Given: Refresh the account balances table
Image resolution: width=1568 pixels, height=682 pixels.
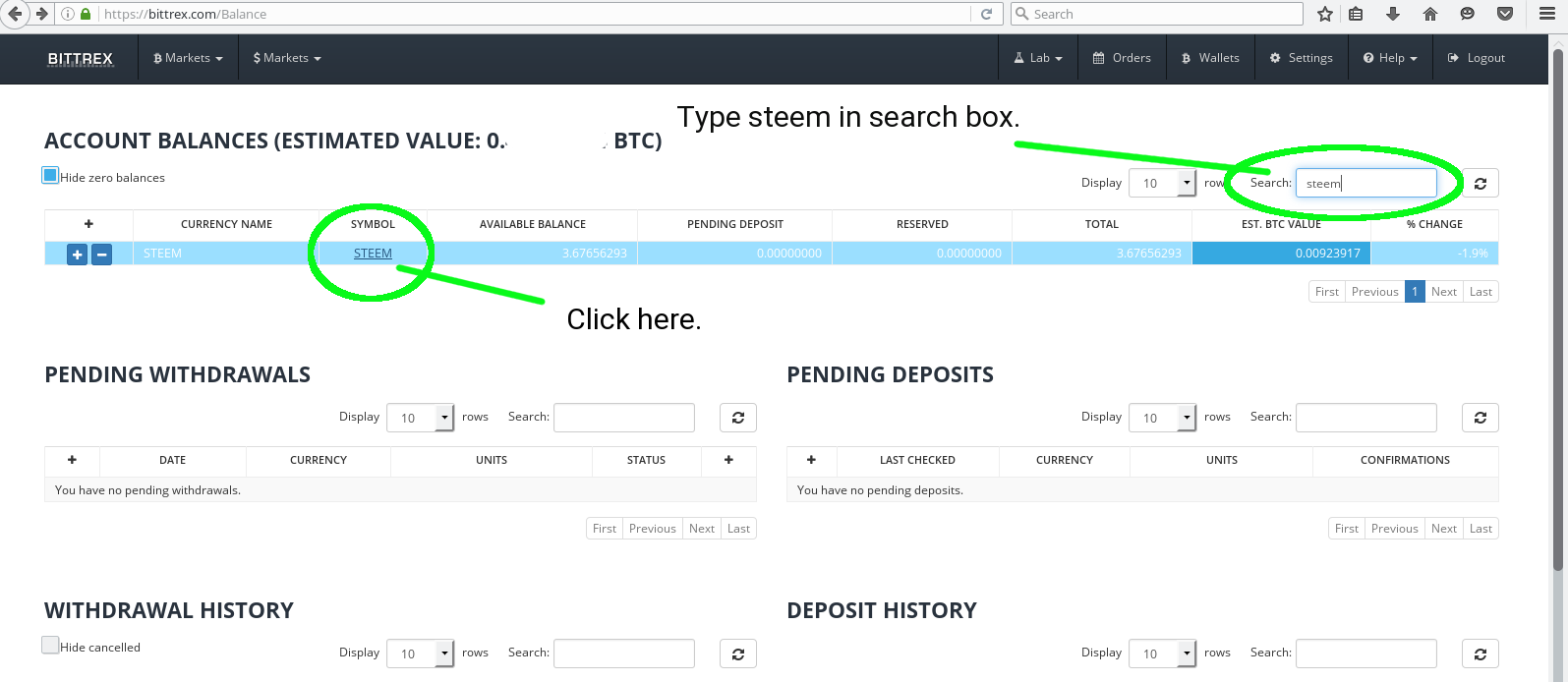Looking at the screenshot, I should [x=1481, y=183].
